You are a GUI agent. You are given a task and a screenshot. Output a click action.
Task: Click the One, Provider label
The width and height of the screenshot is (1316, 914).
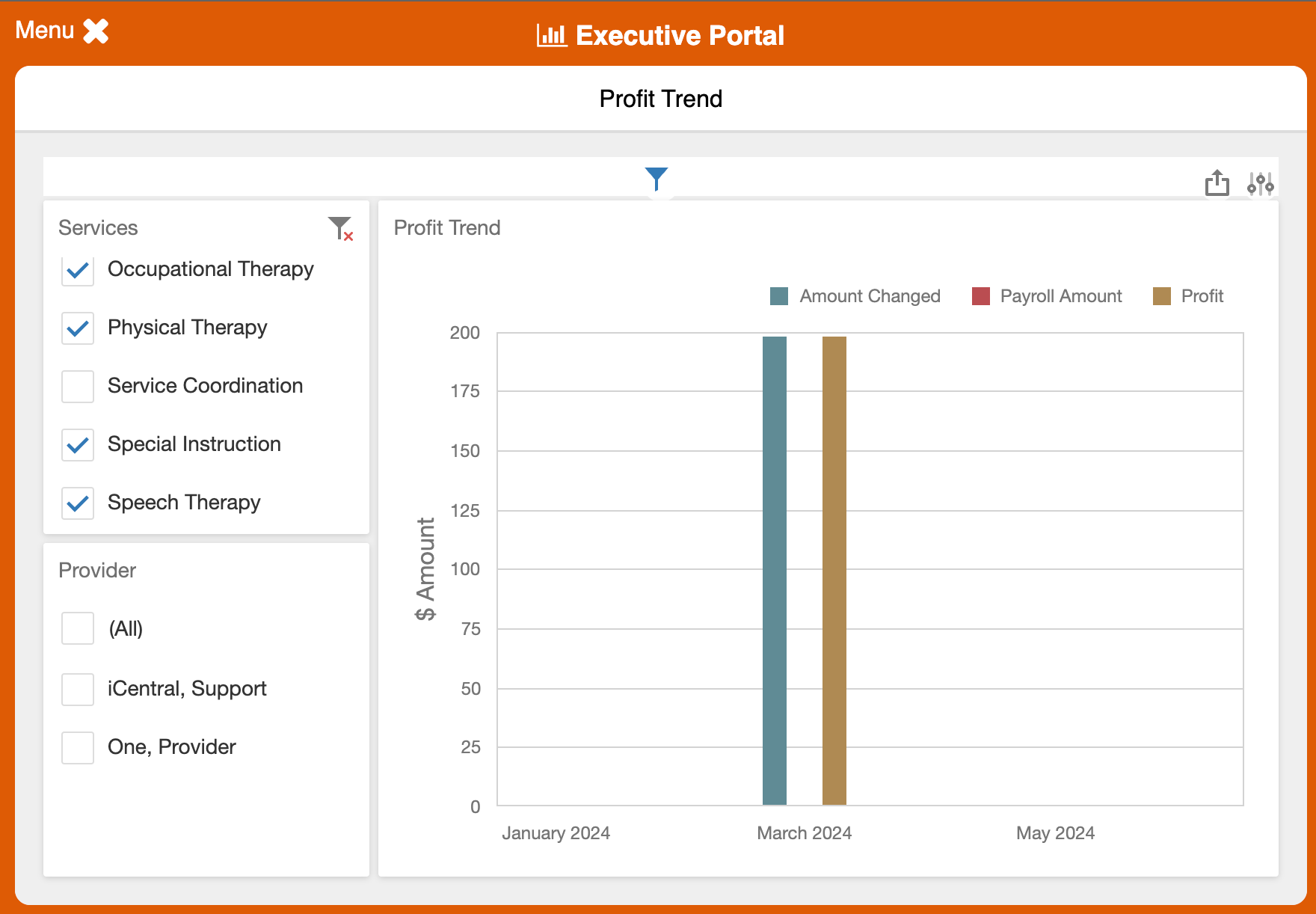(170, 746)
